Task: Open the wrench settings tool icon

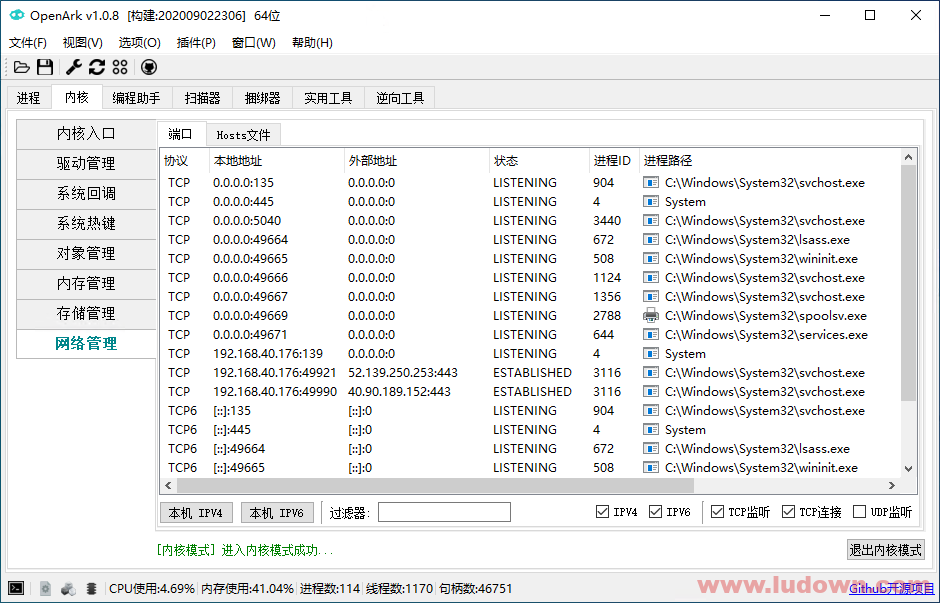Action: (74, 67)
